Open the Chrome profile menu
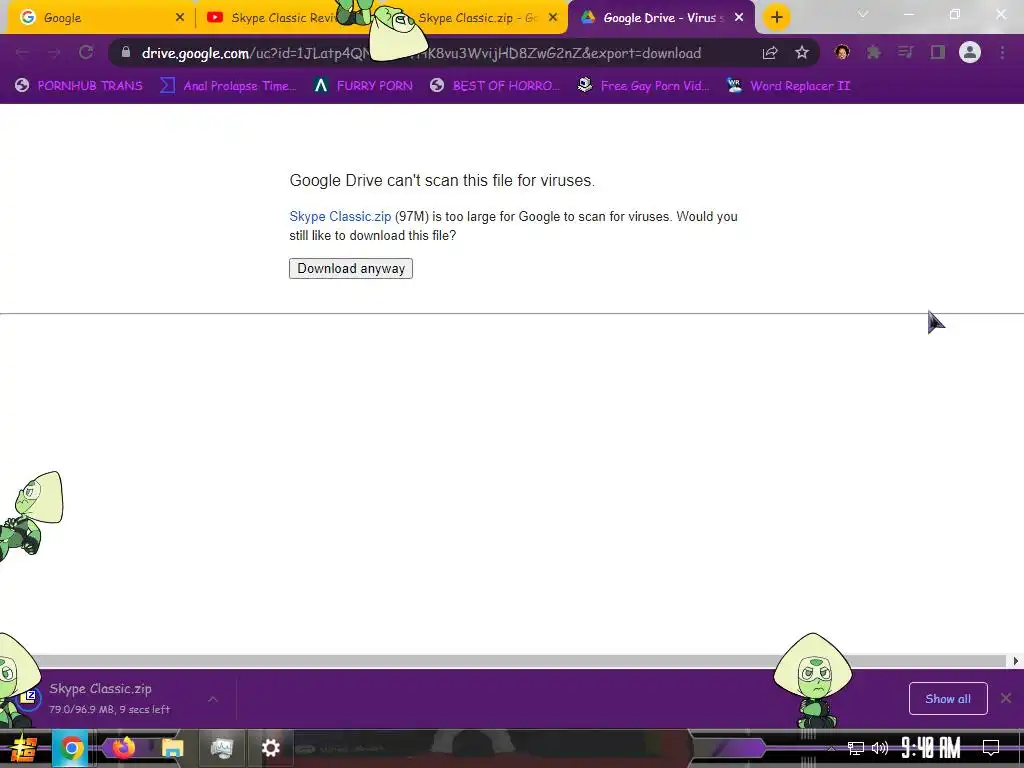Screen dimensions: 1024x768 (x=970, y=52)
